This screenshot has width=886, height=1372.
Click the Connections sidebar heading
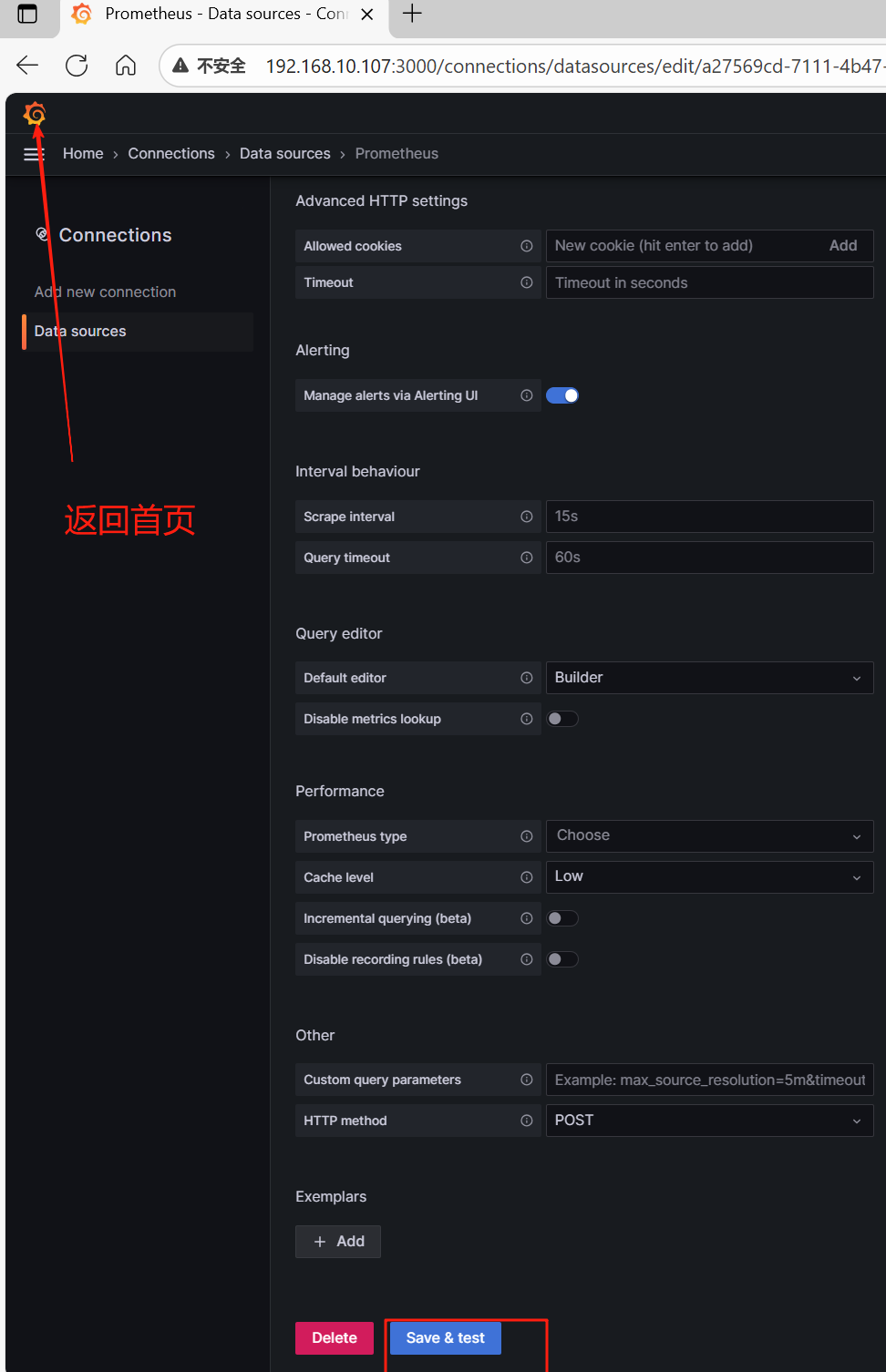point(115,235)
